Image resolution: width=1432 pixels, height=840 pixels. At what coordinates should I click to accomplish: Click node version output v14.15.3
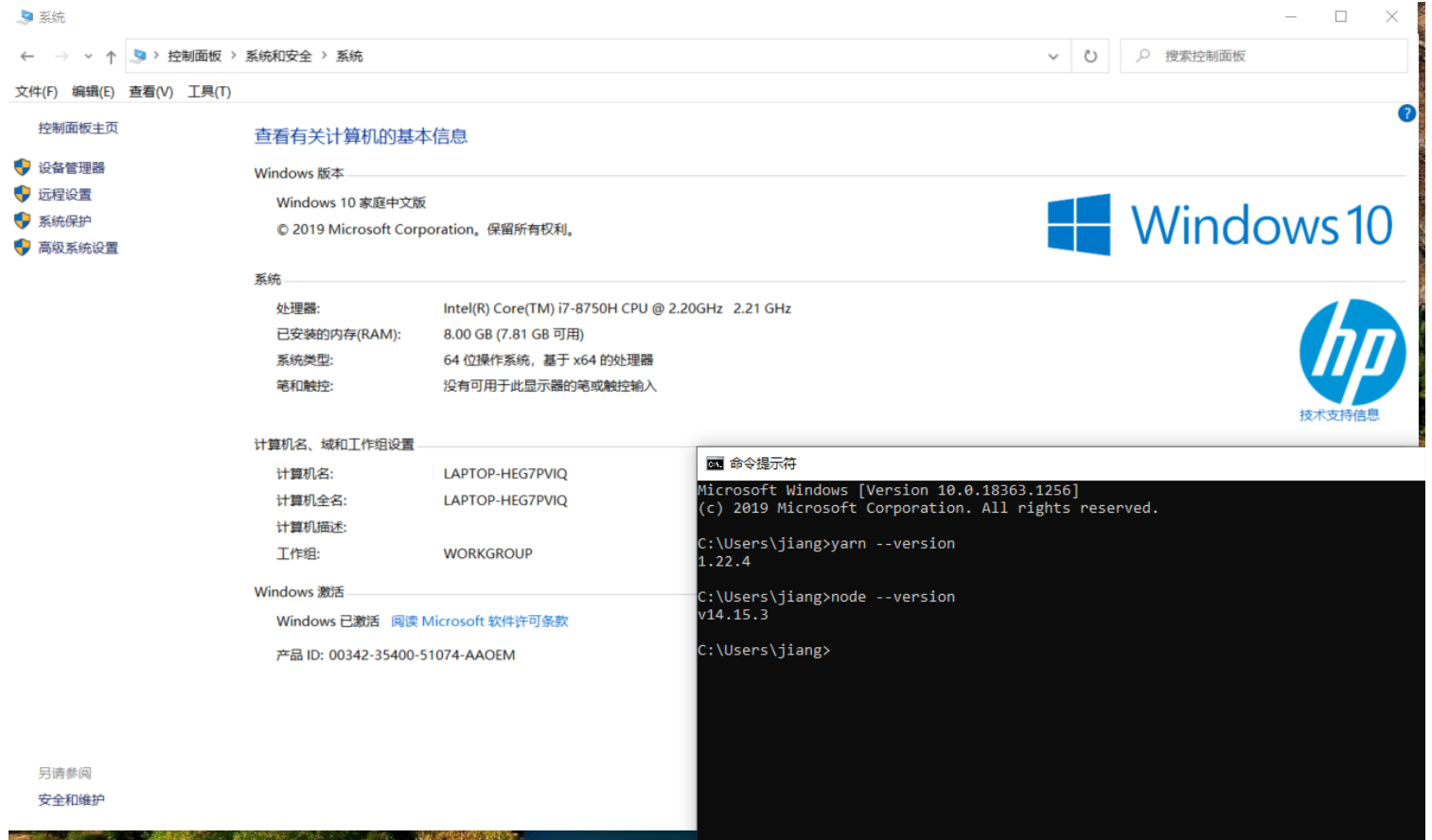point(733,615)
